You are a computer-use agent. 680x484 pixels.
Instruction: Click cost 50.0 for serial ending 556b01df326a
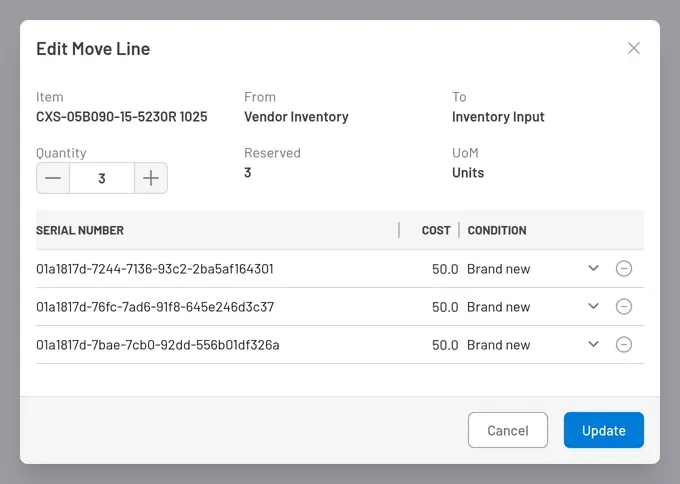tap(445, 346)
